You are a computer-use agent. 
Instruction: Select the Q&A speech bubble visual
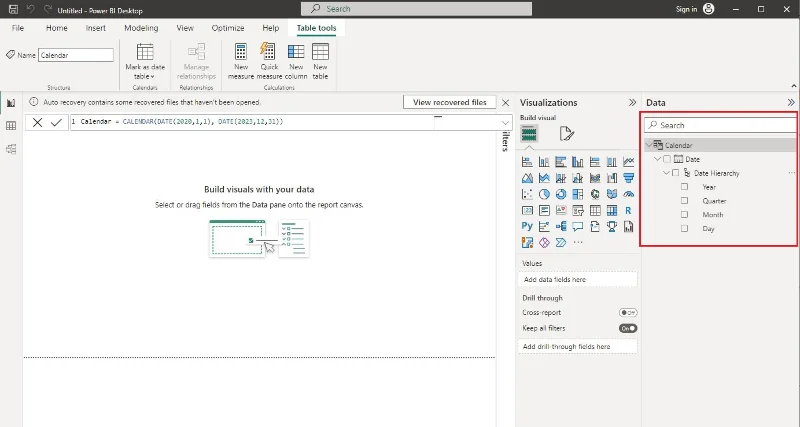coord(578,226)
